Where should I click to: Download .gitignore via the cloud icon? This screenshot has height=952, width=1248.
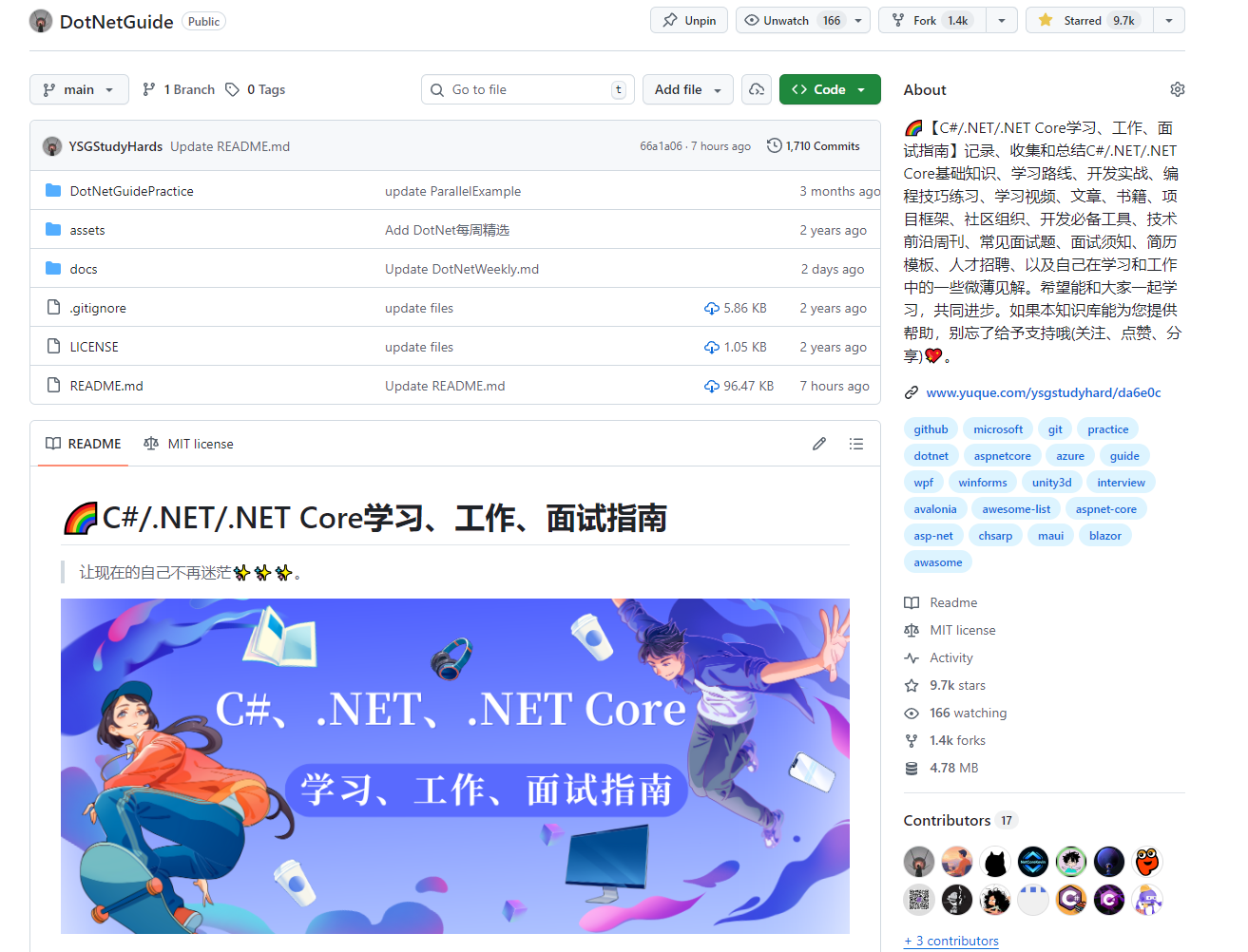pos(712,309)
